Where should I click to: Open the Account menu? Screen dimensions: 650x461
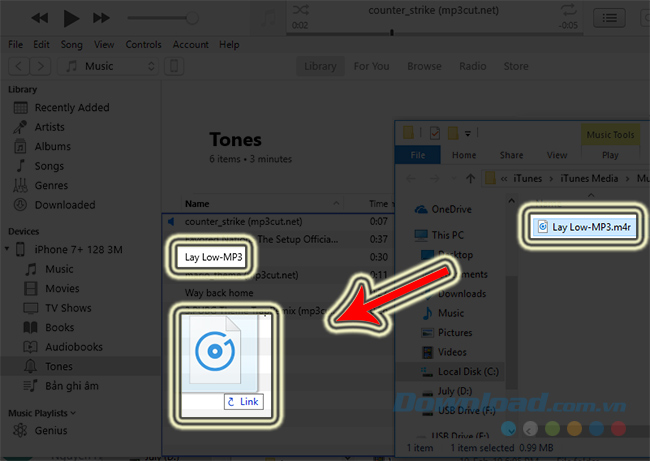191,44
